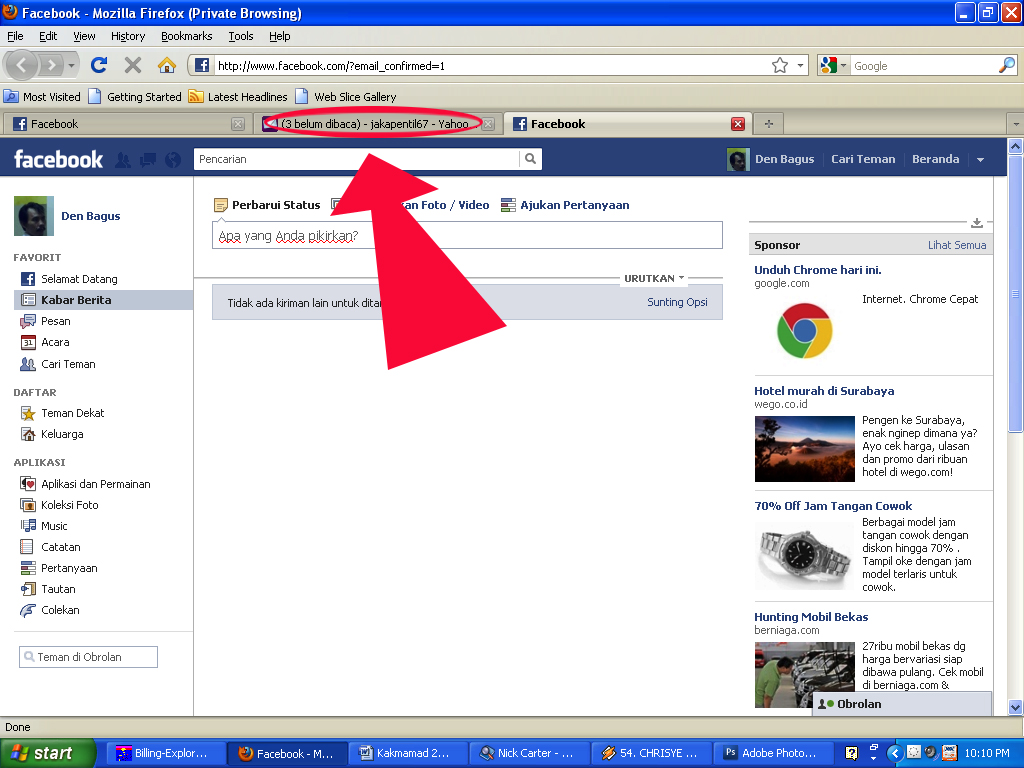1024x768 pixels.
Task: Reload the page with the refresh icon
Action: [99, 65]
